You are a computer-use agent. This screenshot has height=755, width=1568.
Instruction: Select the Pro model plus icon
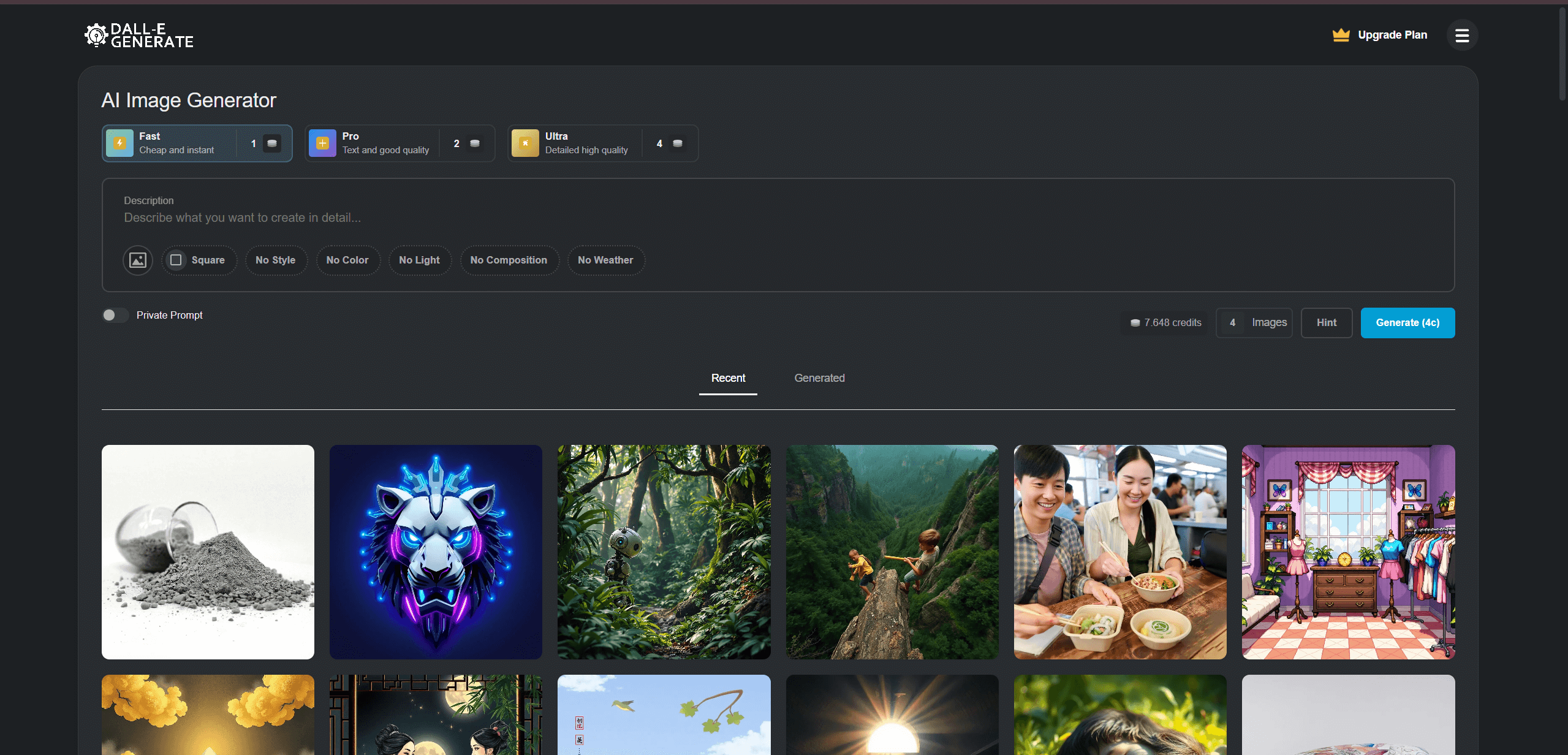tap(322, 143)
